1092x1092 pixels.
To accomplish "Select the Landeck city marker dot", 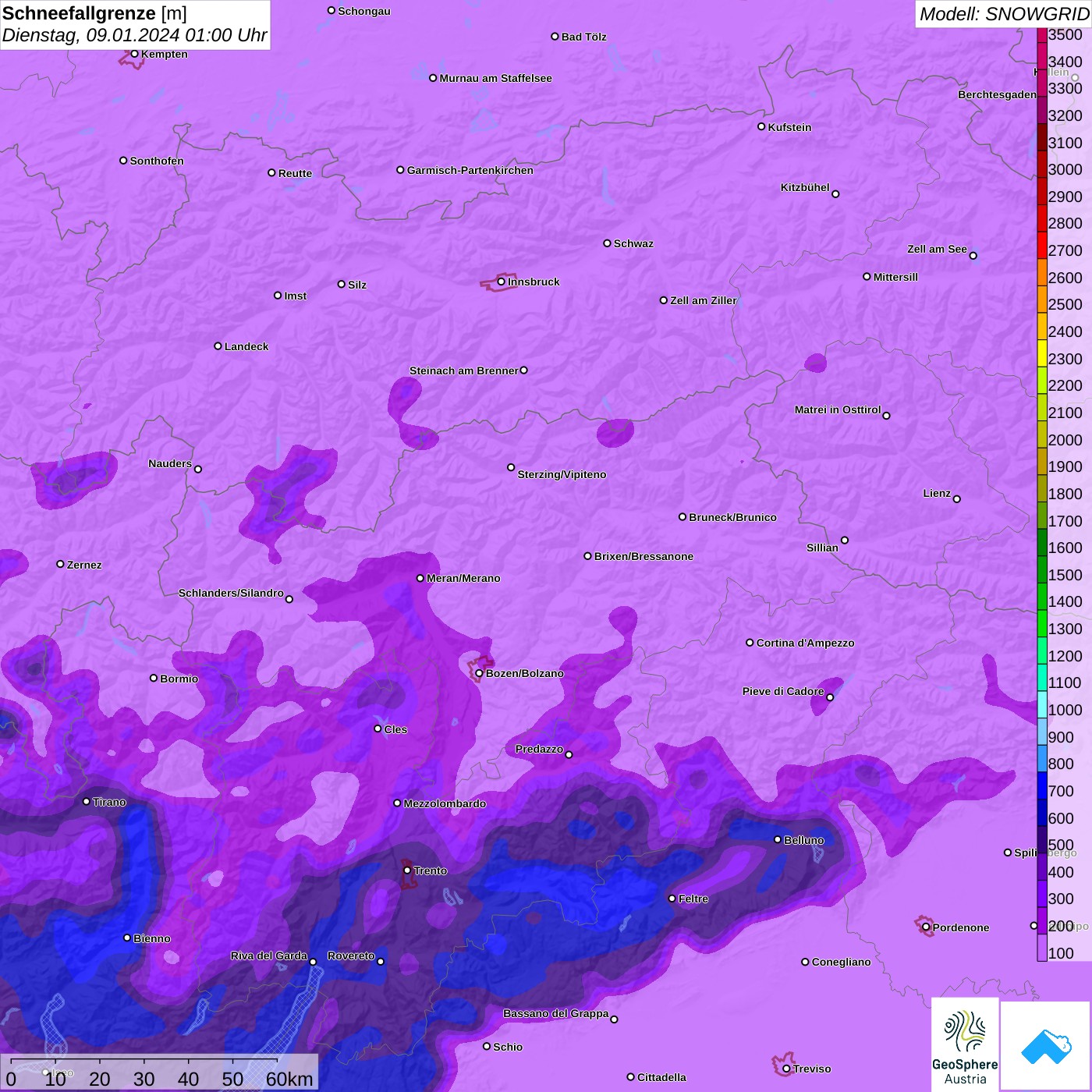I will pos(218,346).
